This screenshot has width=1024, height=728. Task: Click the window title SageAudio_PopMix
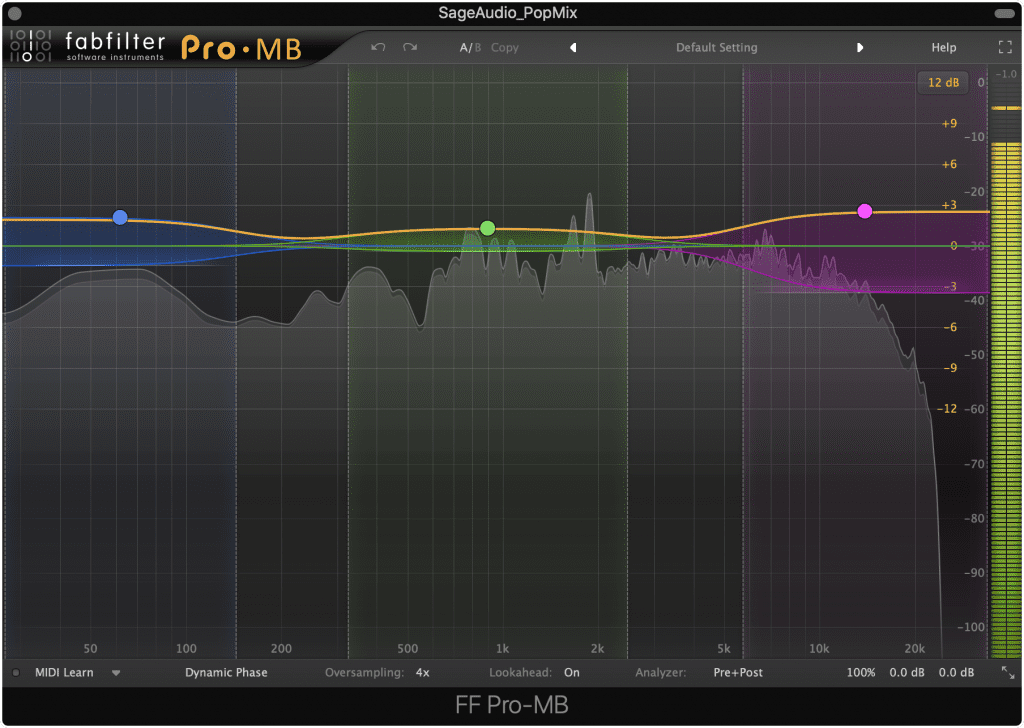(x=507, y=13)
